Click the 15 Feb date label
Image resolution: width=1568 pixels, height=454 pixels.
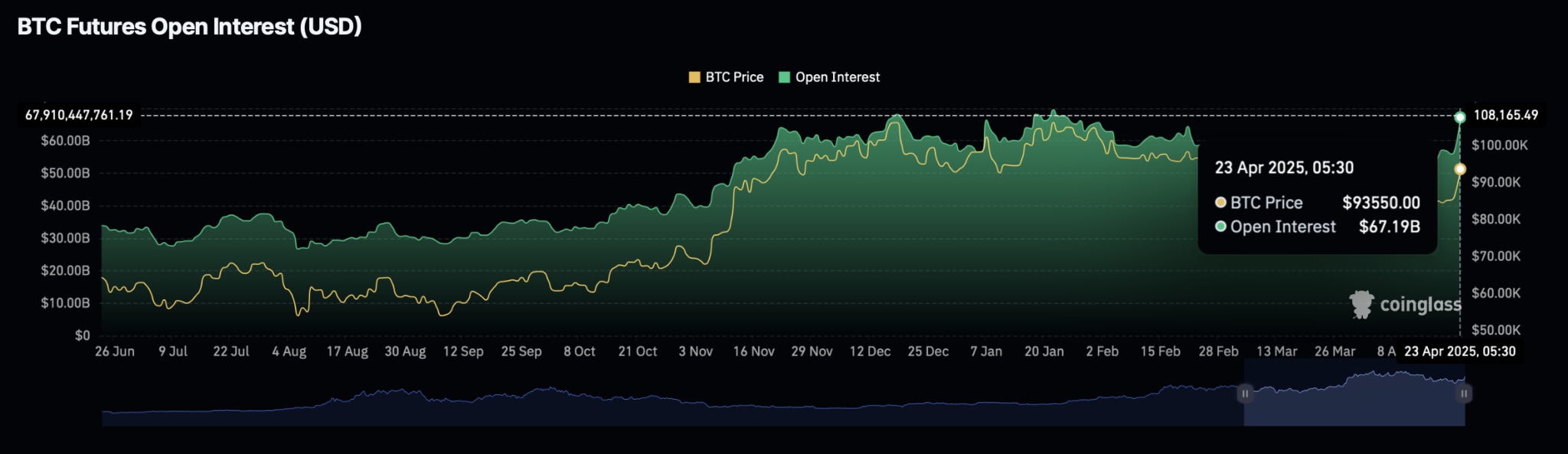(1161, 351)
